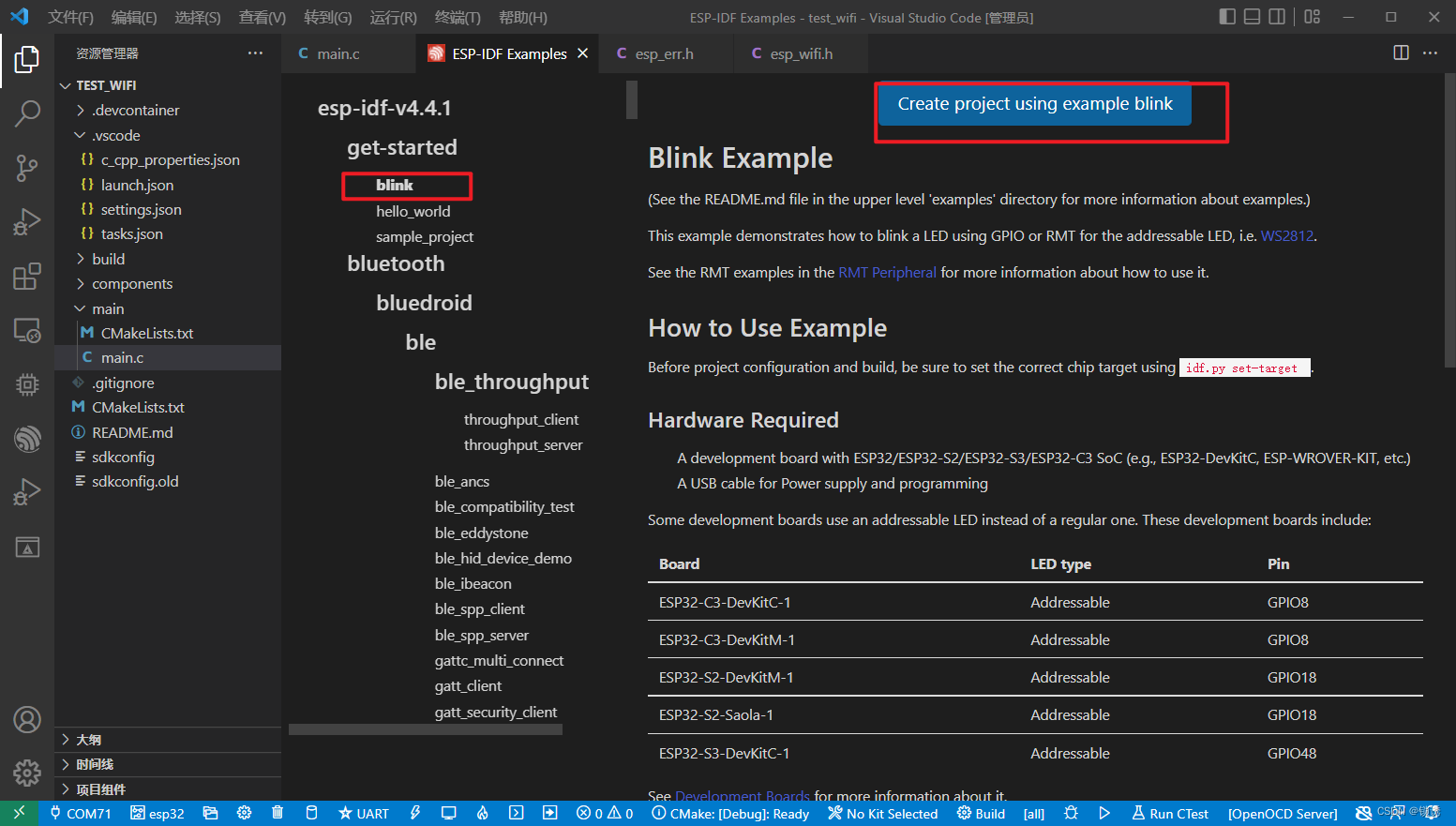This screenshot has height=826, width=1456.
Task: Open the ESP-IDF terminal icon
Action: (x=517, y=814)
